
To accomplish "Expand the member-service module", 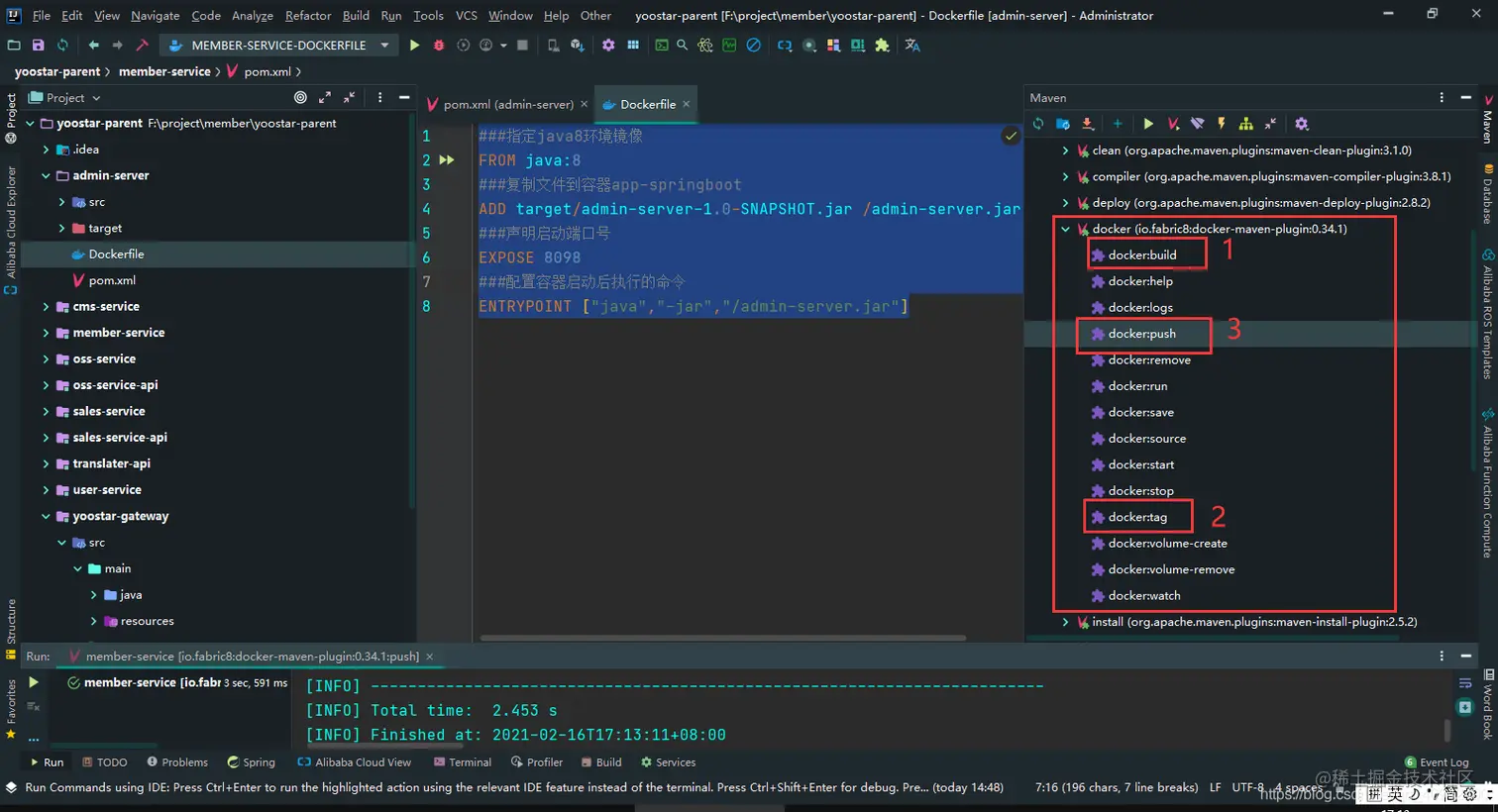I will click(46, 333).
